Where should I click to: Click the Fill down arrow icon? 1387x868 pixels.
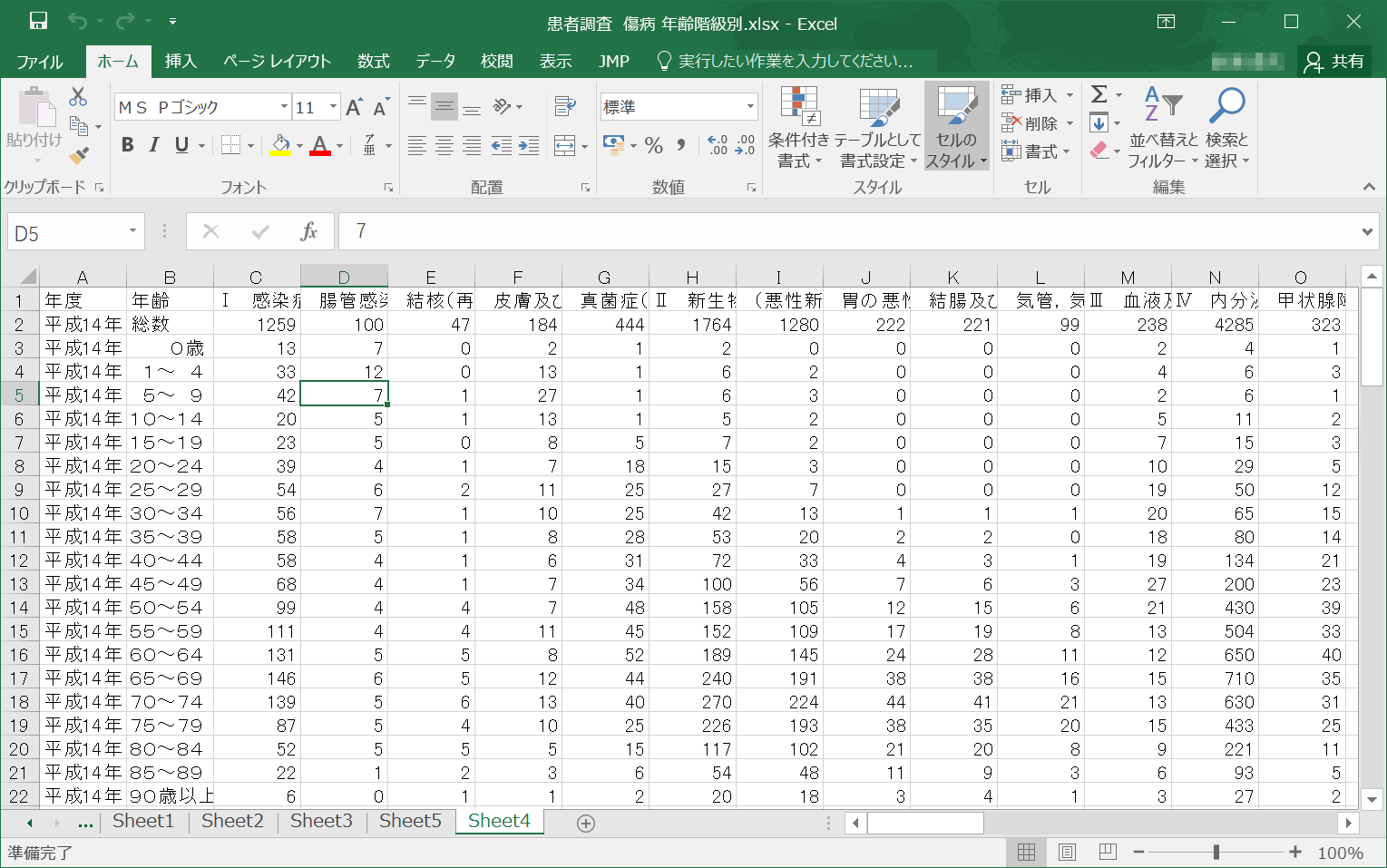[1099, 122]
